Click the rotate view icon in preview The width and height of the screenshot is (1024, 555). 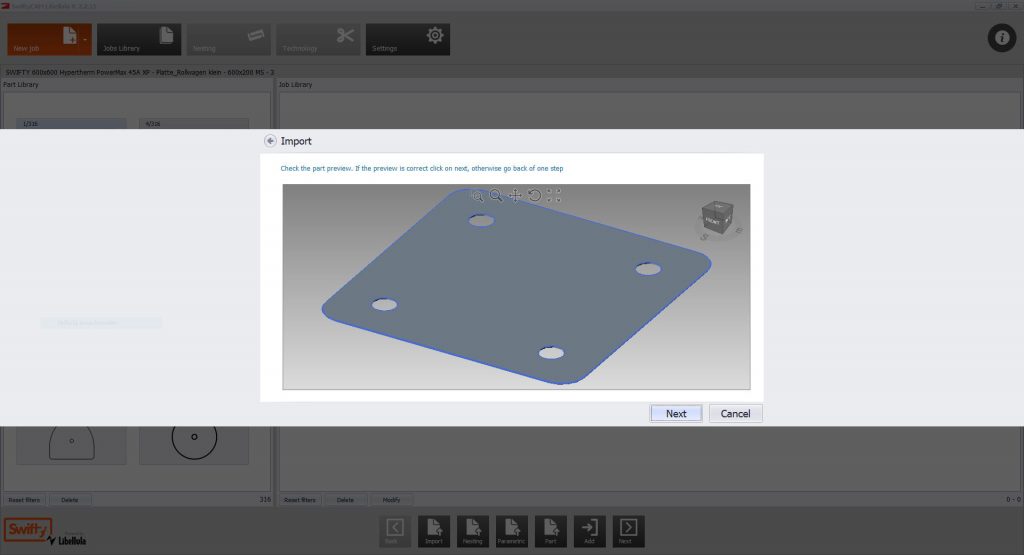click(534, 196)
